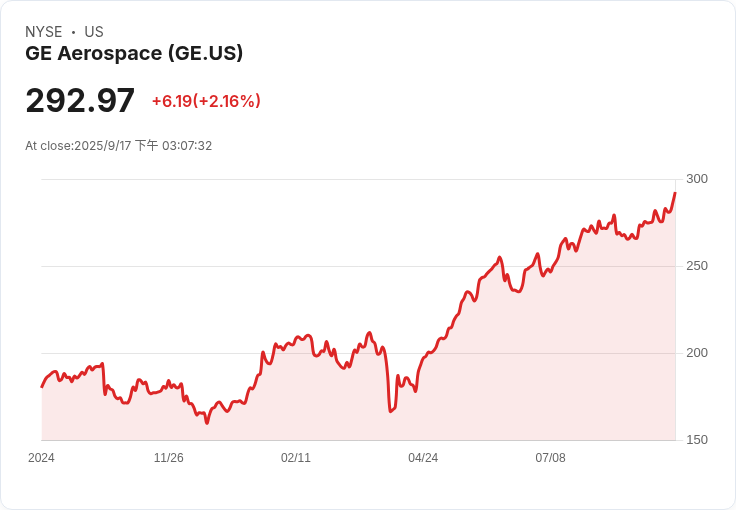Click the 04/24 x-axis date label
This screenshot has width=736, height=510.
pos(423,458)
